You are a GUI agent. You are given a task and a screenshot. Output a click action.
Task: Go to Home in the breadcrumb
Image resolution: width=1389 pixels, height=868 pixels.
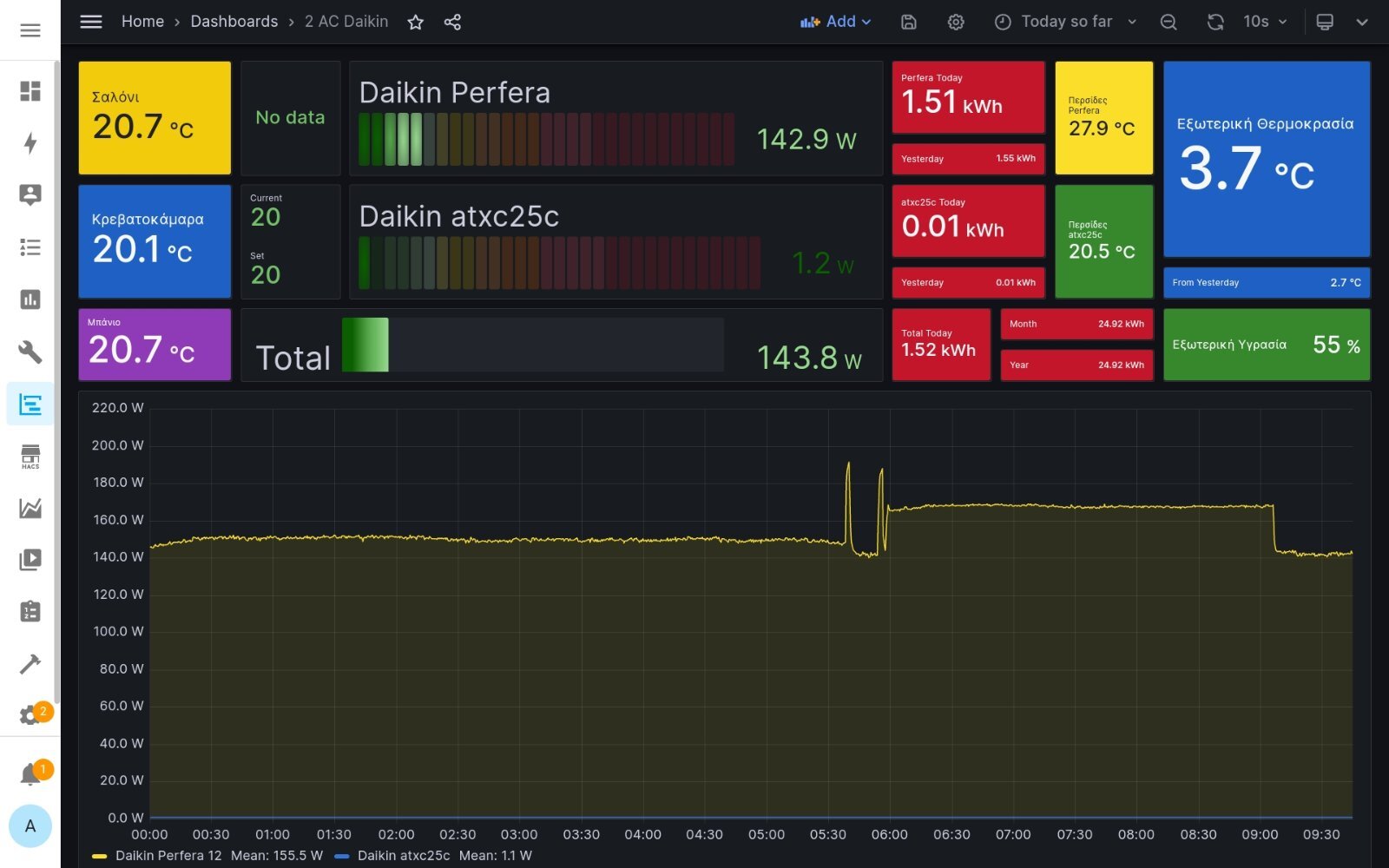click(x=142, y=22)
